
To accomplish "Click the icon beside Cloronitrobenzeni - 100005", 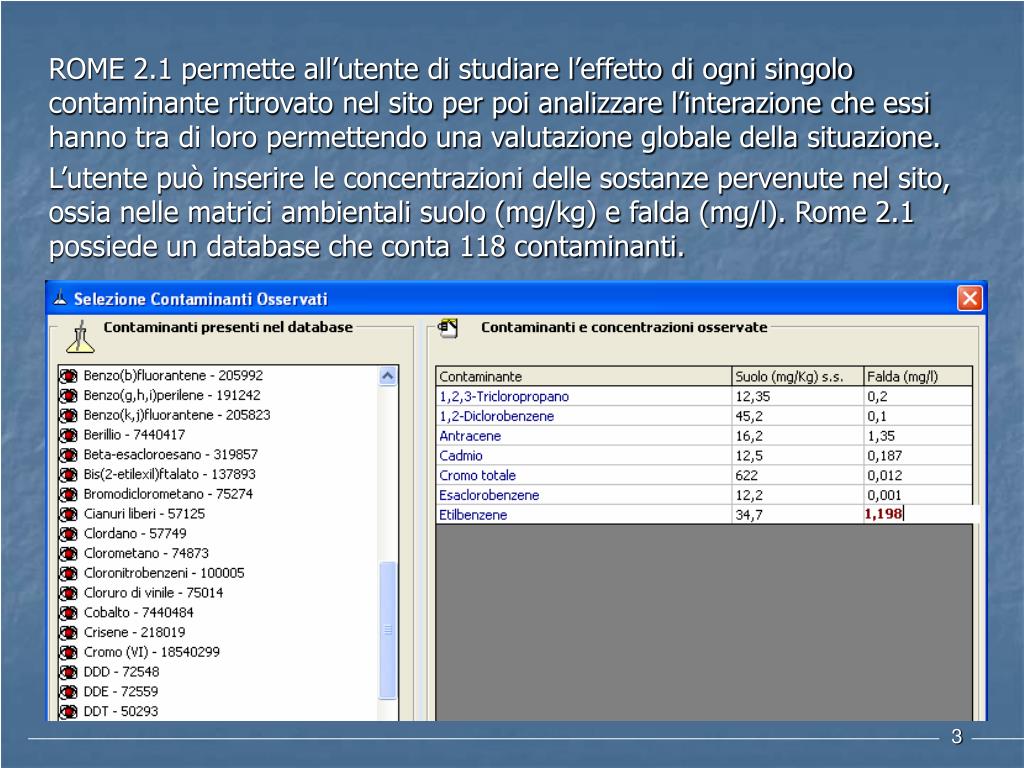I will coord(69,573).
